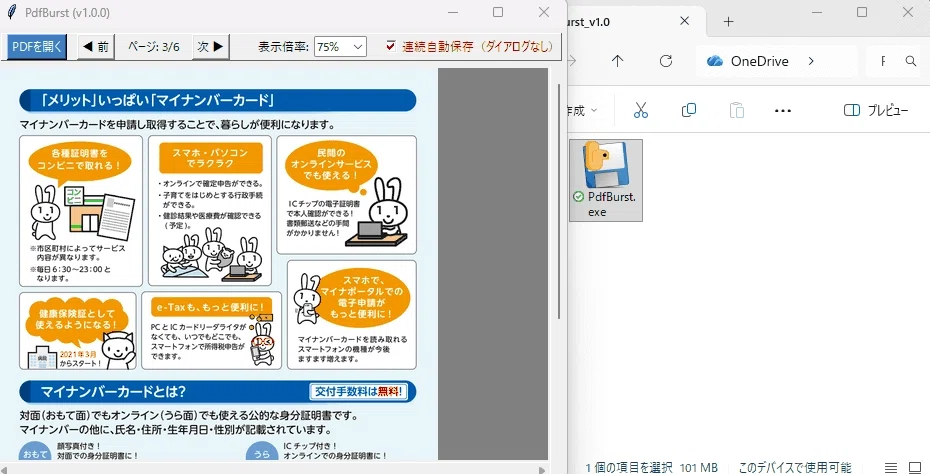Image resolution: width=930 pixels, height=474 pixels.
Task: Cut the selected file with scissors icon
Action: (x=641, y=110)
